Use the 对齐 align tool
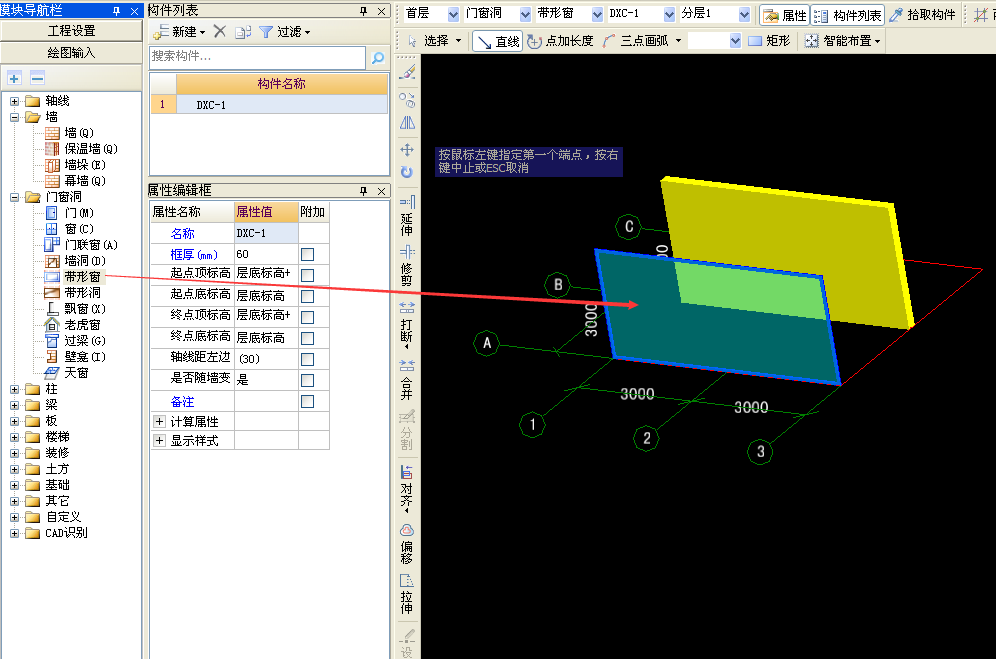This screenshot has height=659, width=996. coord(407,488)
